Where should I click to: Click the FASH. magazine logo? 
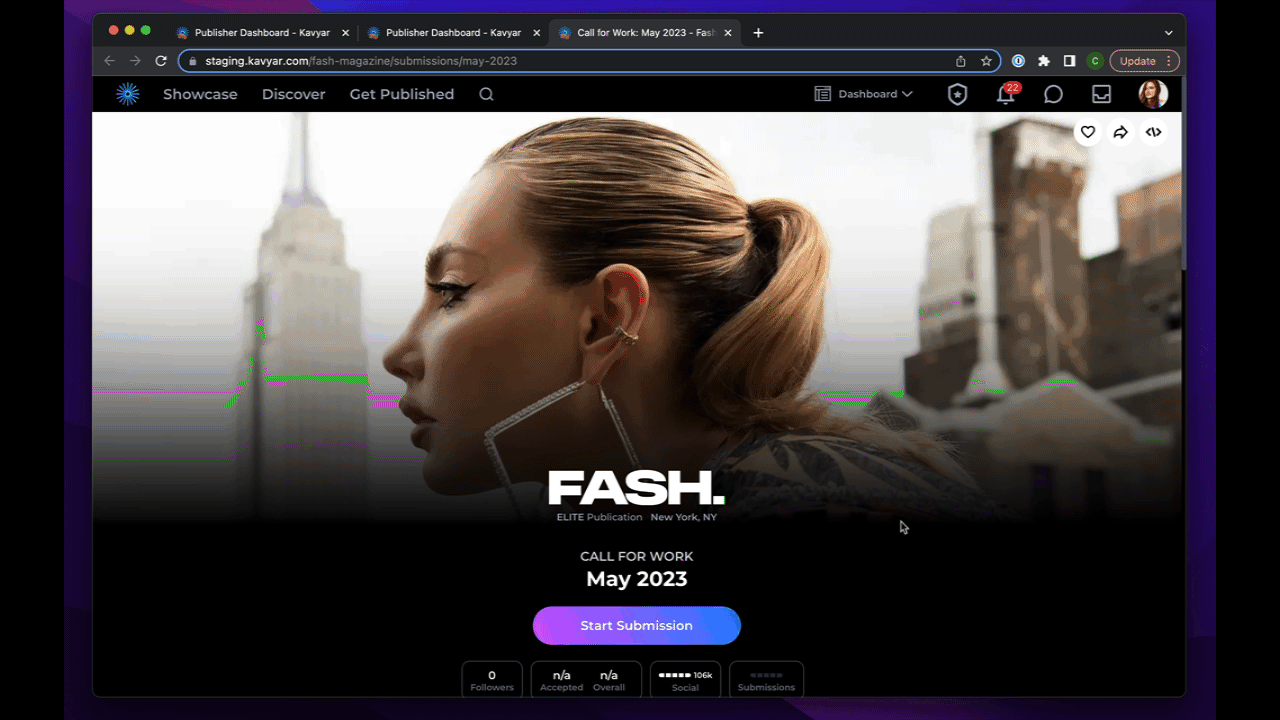pyautogui.click(x=636, y=488)
